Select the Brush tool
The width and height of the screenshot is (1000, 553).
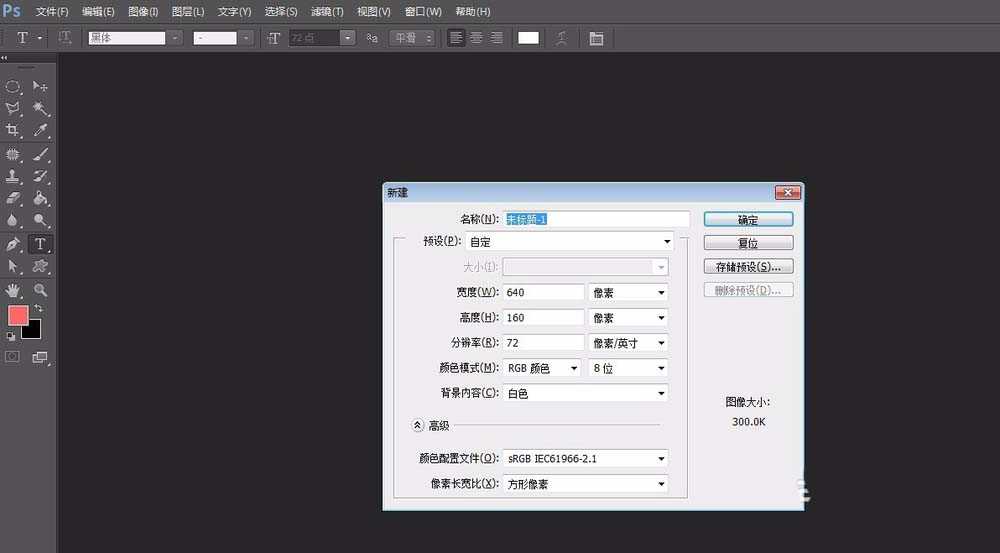pos(41,155)
